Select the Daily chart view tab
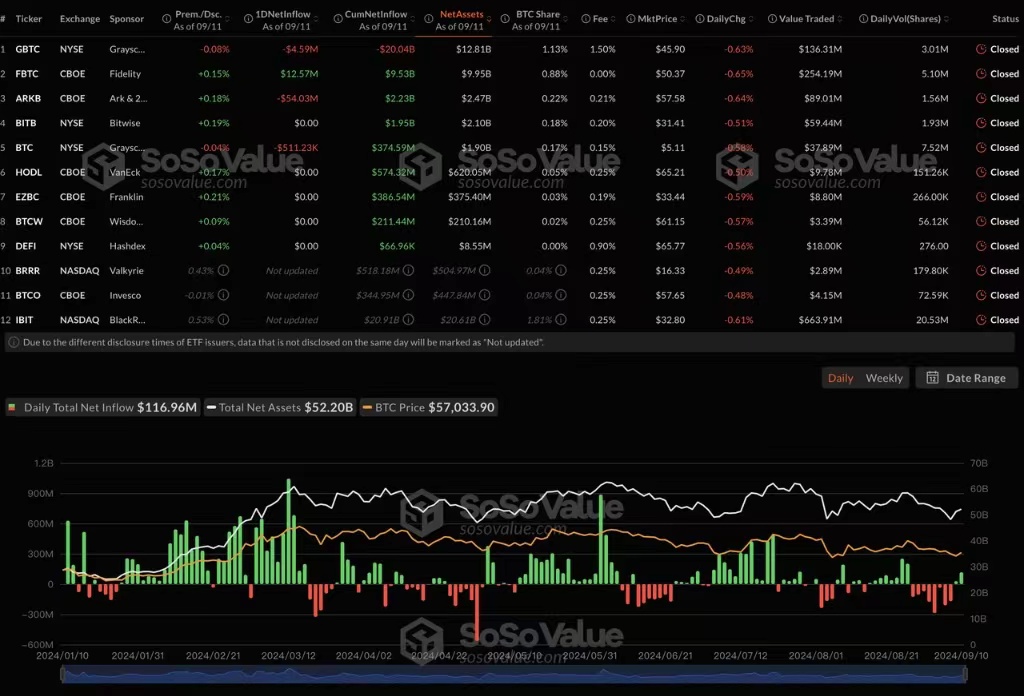This screenshot has height=696, width=1024. tap(840, 378)
